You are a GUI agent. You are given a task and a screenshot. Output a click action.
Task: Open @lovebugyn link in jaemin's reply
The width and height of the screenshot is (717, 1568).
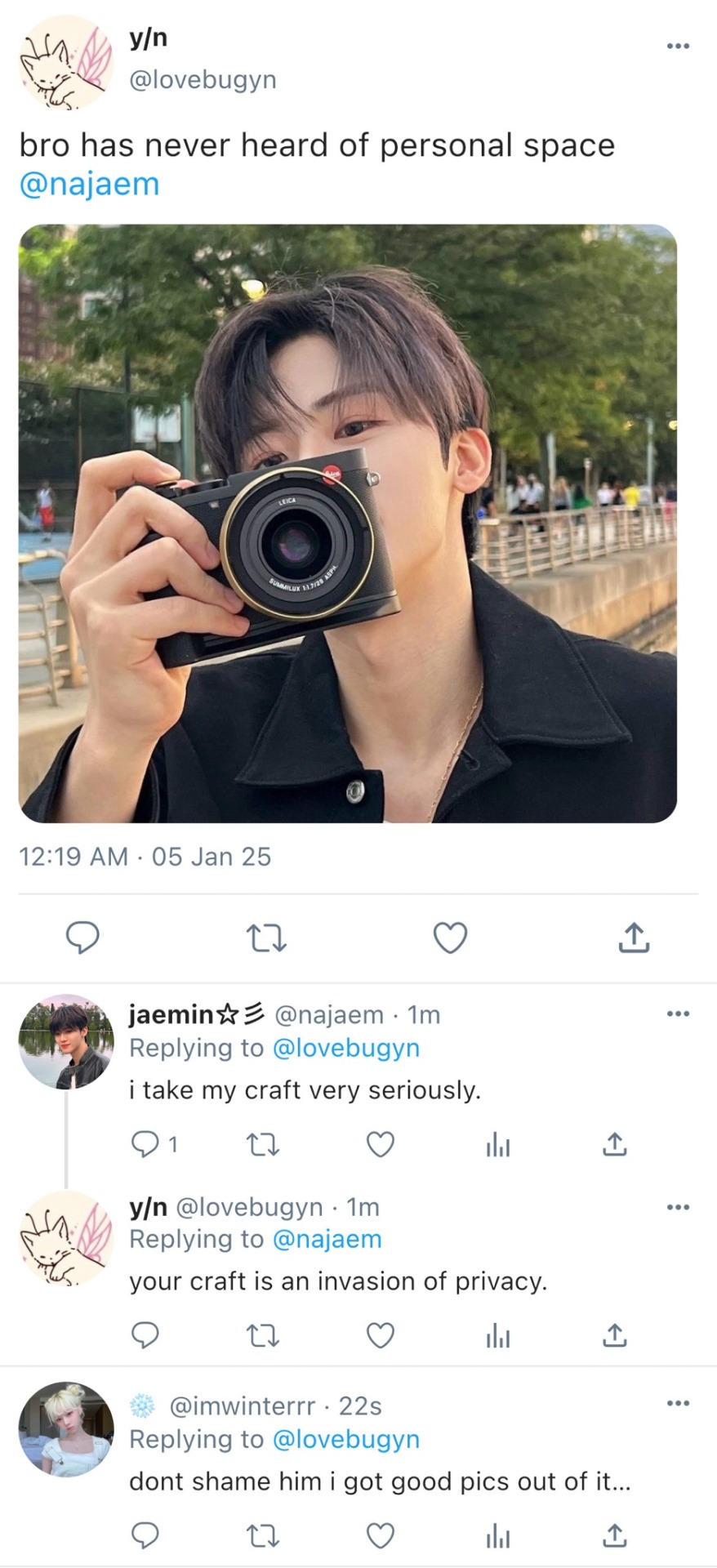(x=345, y=1048)
